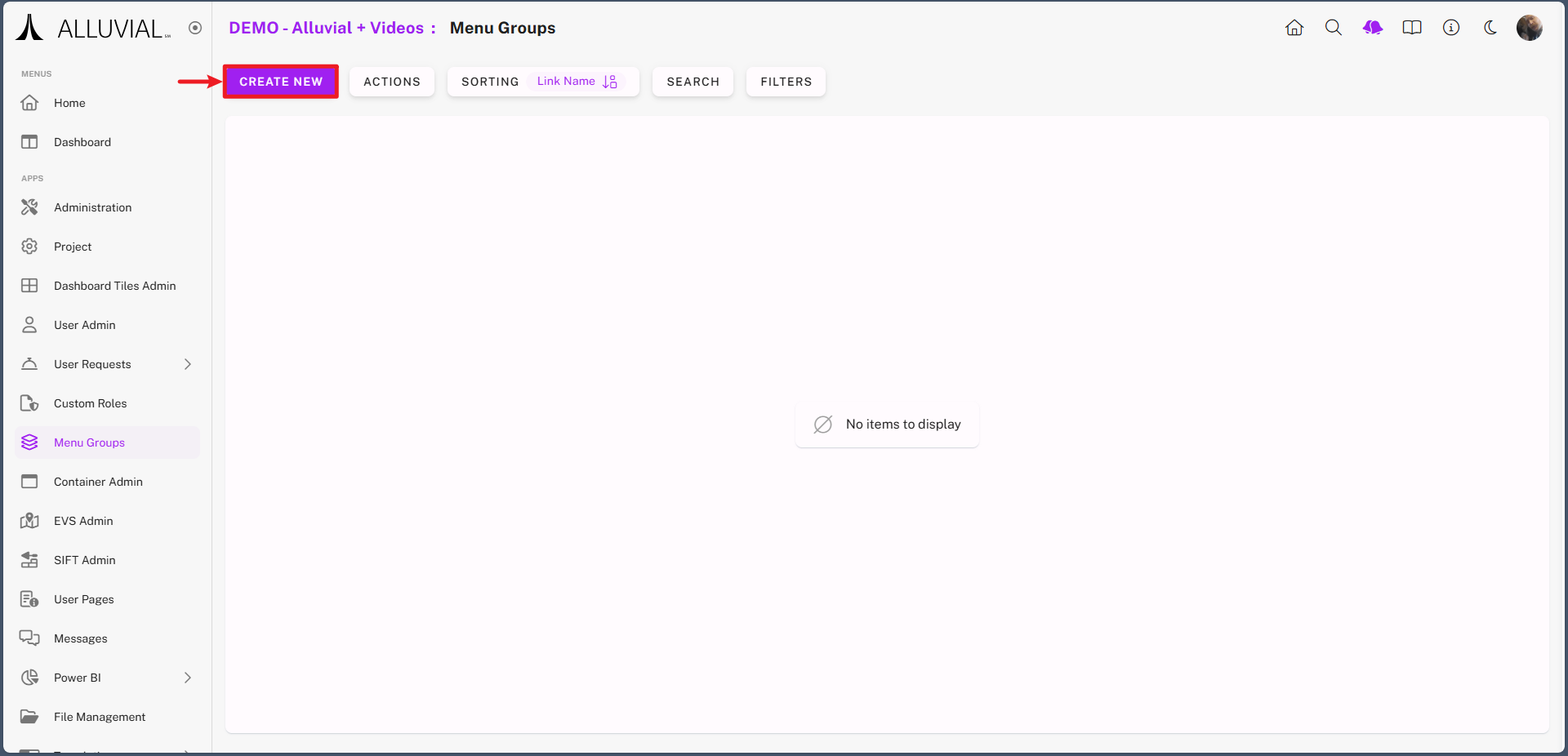Click the Dashboard Tiles grid icon

coord(29,286)
